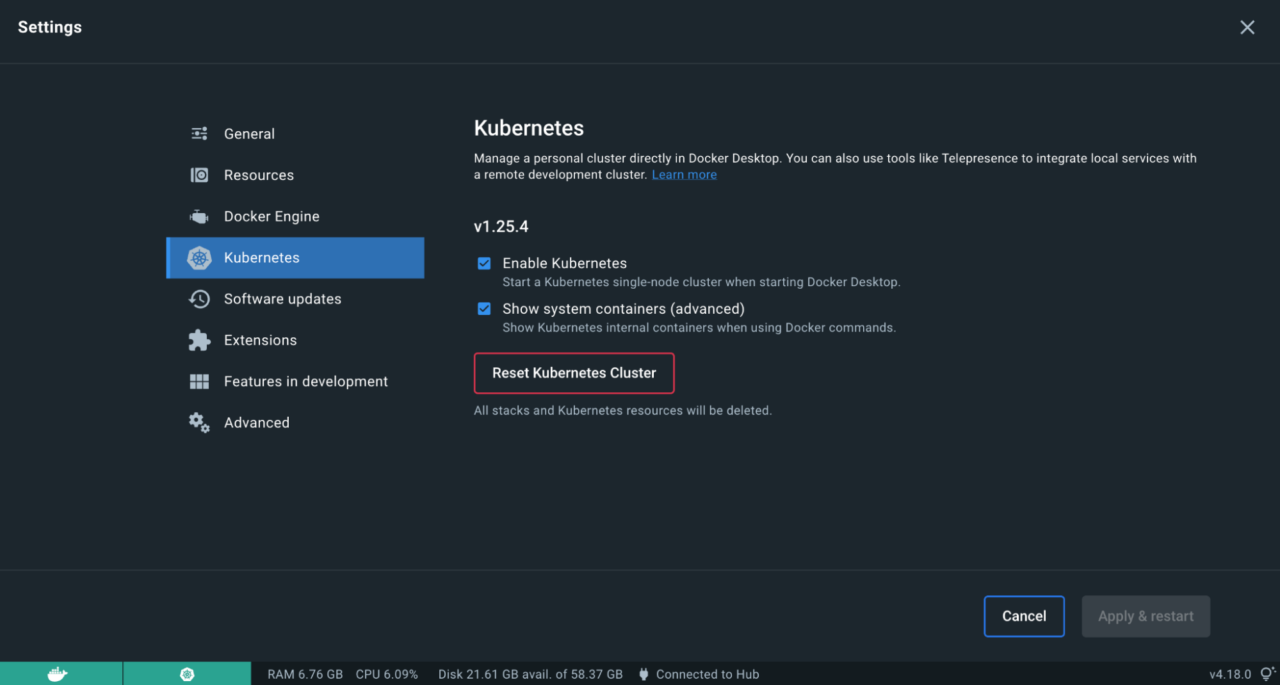
Task: Click the disk usage stat in status bar
Action: pos(530,673)
